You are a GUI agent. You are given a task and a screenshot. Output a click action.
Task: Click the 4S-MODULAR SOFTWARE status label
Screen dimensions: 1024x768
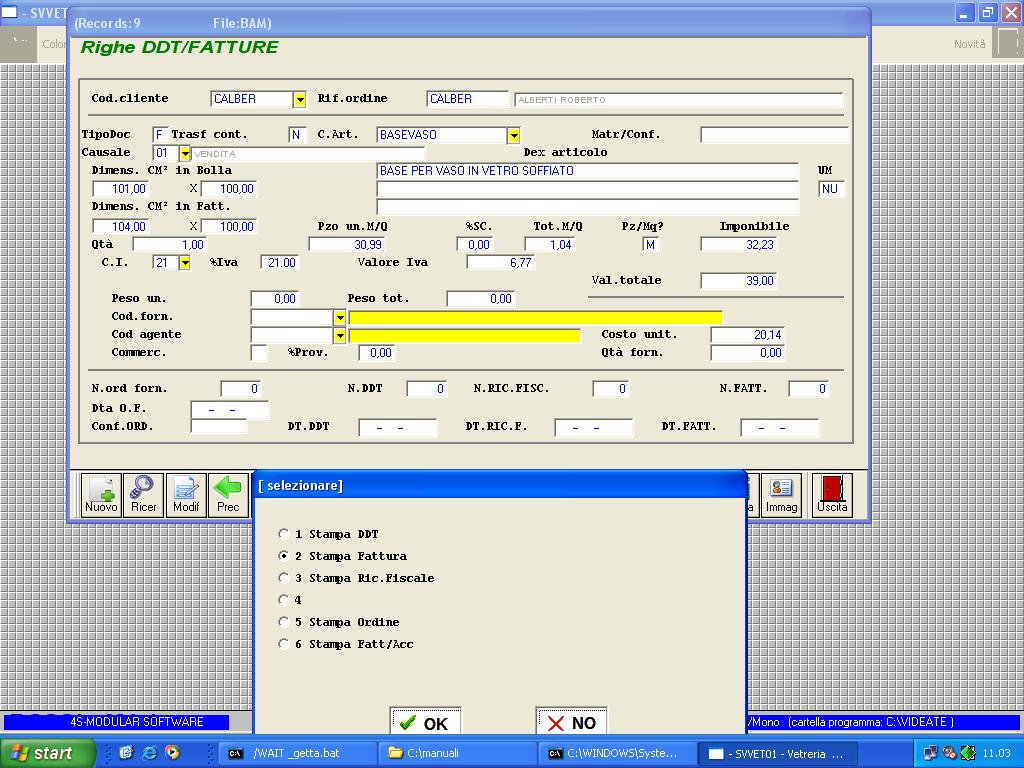click(x=137, y=722)
